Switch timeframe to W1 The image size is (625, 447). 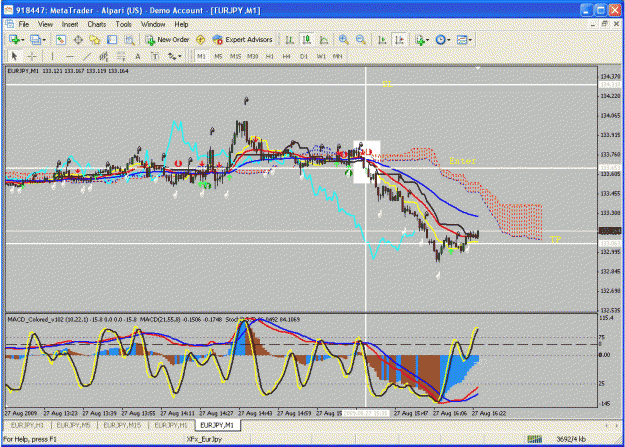tap(321, 56)
